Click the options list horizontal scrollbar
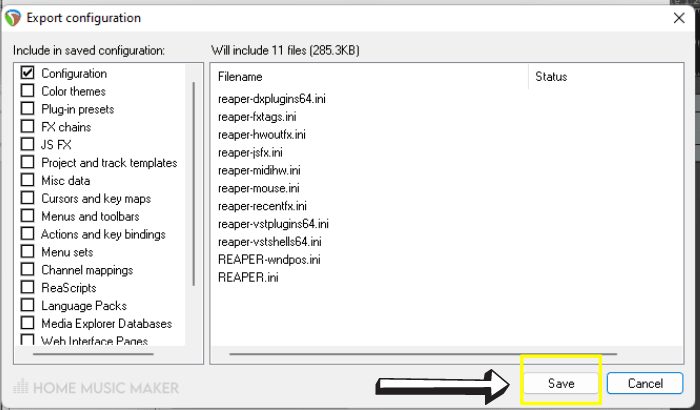Image resolution: width=700 pixels, height=410 pixels. point(93,354)
